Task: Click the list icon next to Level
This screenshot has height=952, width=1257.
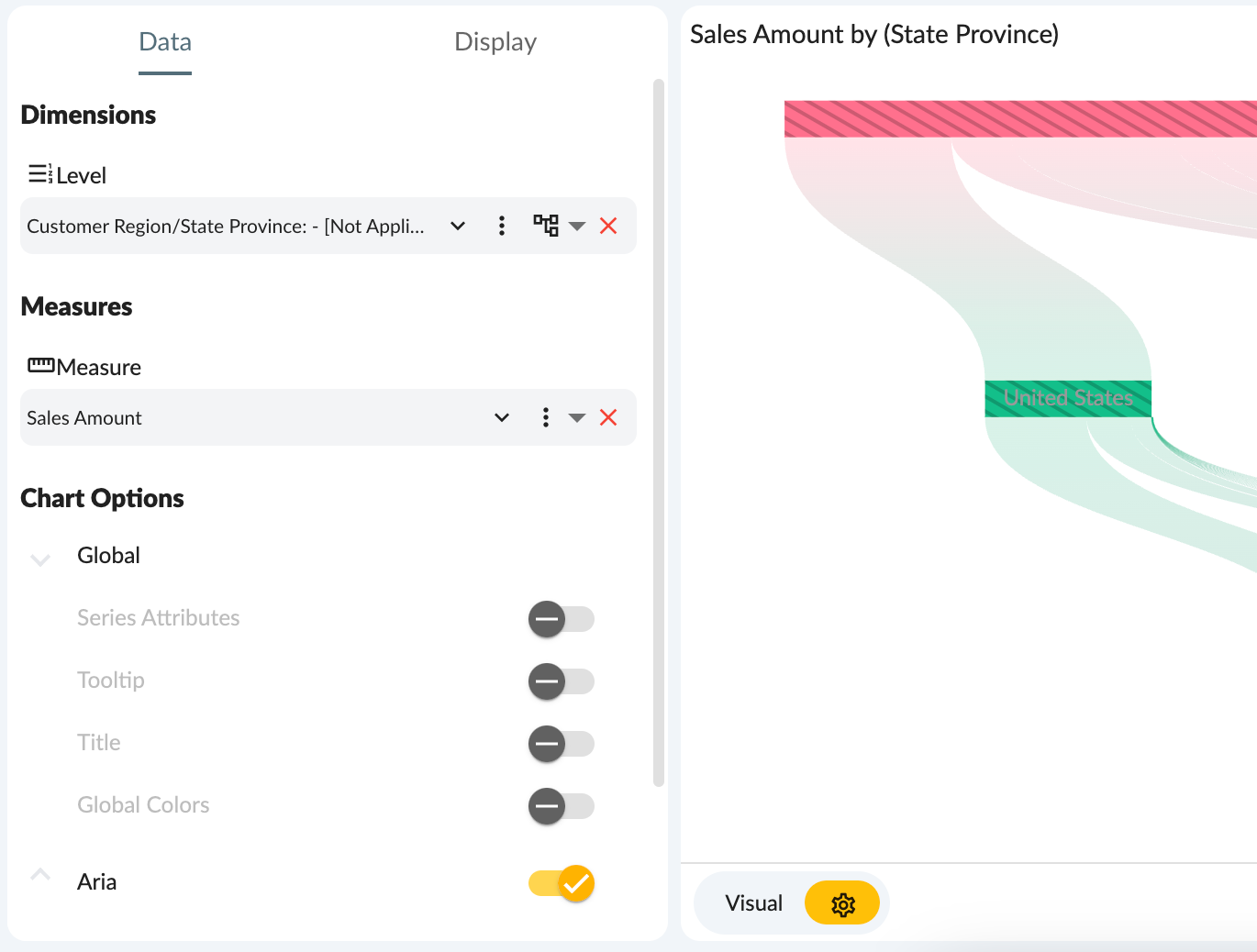Action: tap(40, 174)
